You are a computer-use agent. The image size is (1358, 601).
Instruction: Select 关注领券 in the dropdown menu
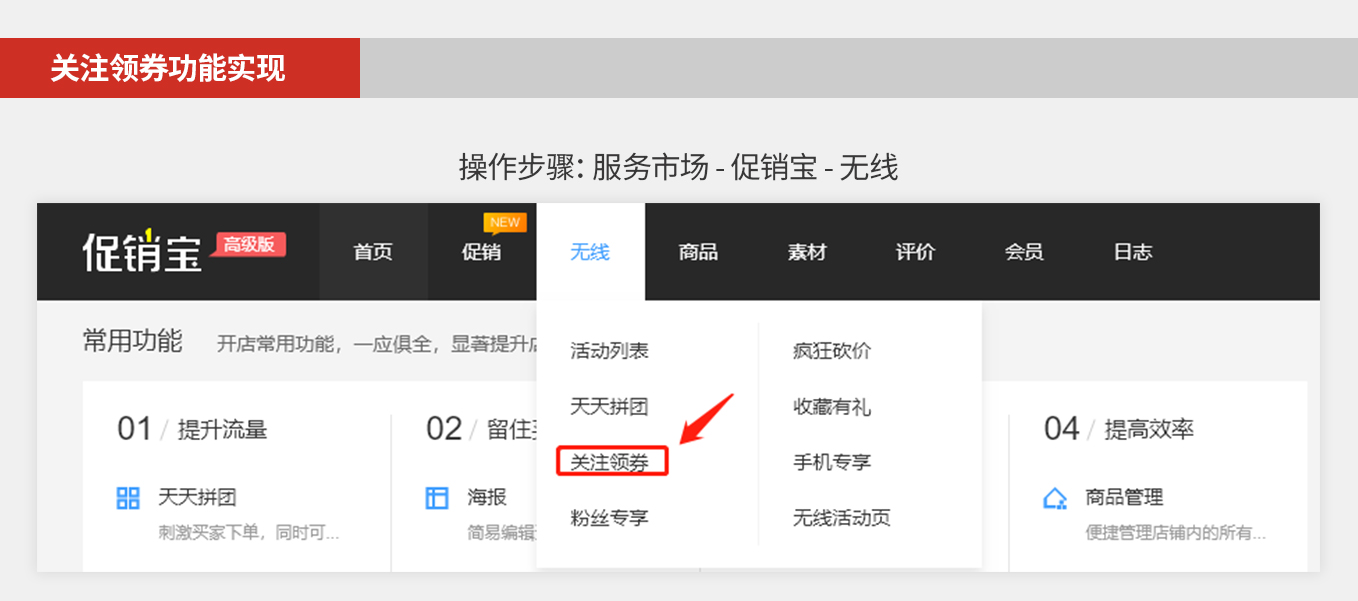click(x=612, y=462)
